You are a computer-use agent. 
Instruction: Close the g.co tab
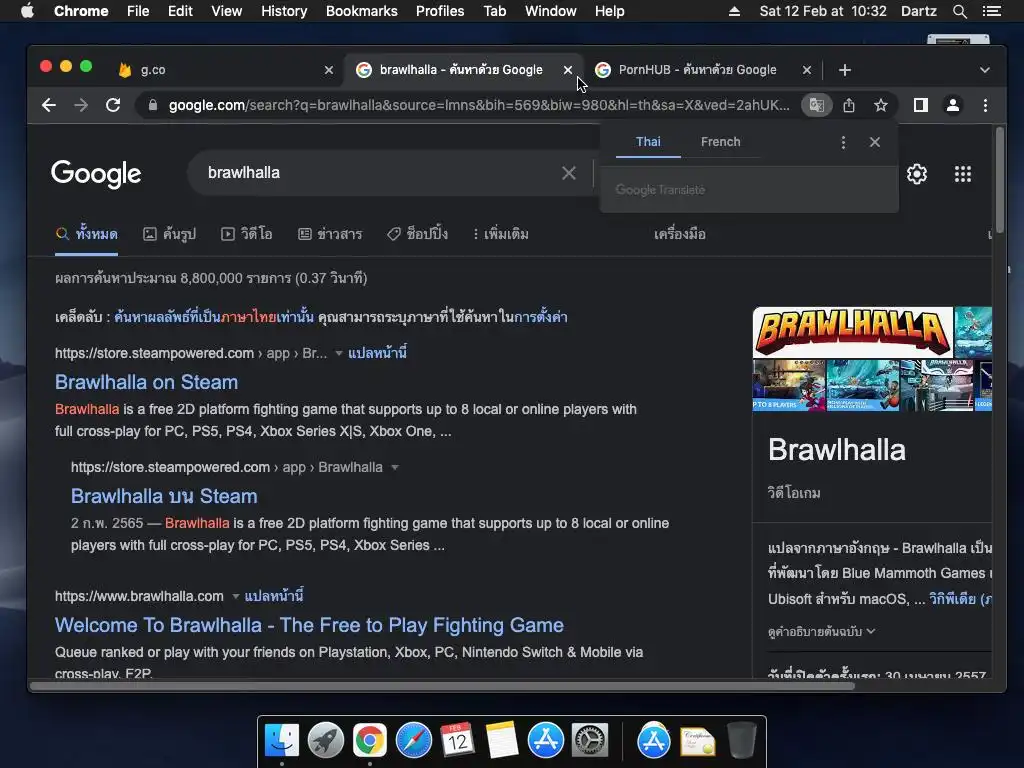tap(328, 70)
